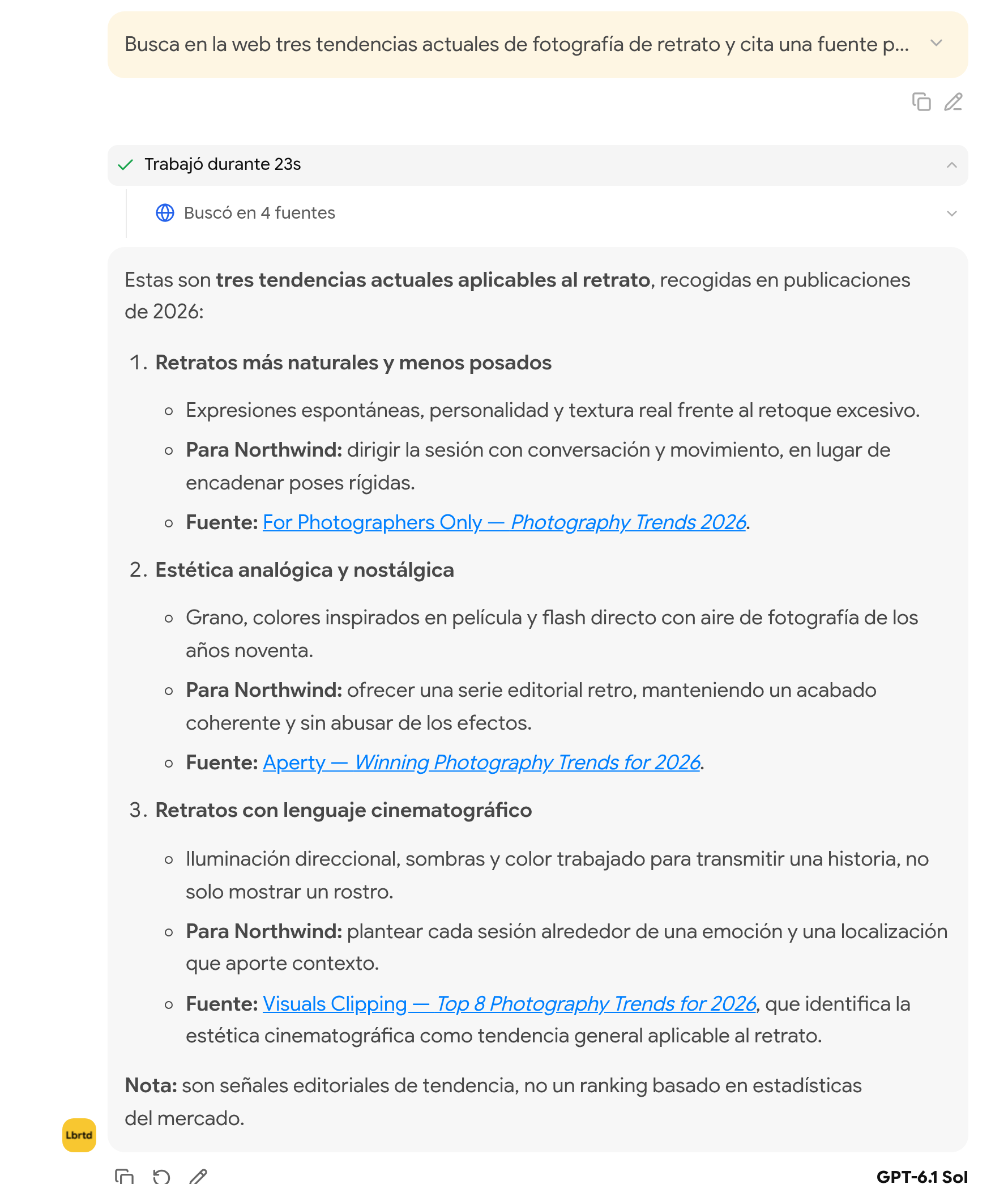The height and width of the screenshot is (1184, 1008).
Task: Regenerate the response with retry icon
Action: click(161, 1176)
